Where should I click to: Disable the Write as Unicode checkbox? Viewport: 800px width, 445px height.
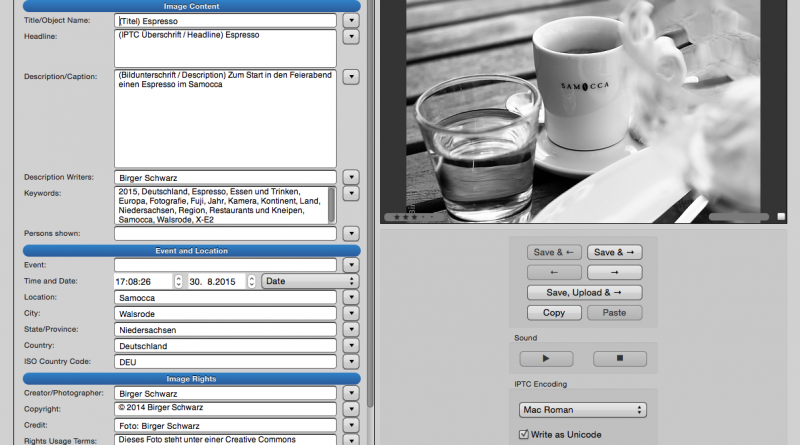(524, 434)
